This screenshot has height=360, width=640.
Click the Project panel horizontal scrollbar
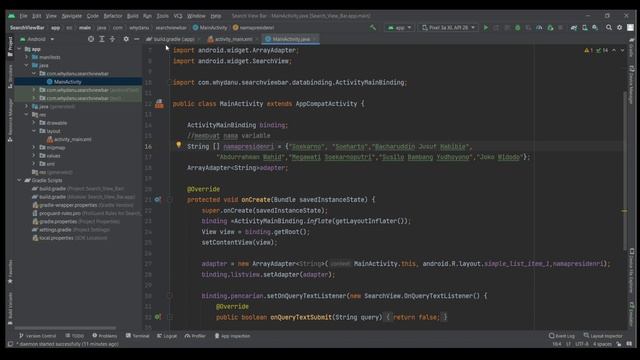[65, 327]
